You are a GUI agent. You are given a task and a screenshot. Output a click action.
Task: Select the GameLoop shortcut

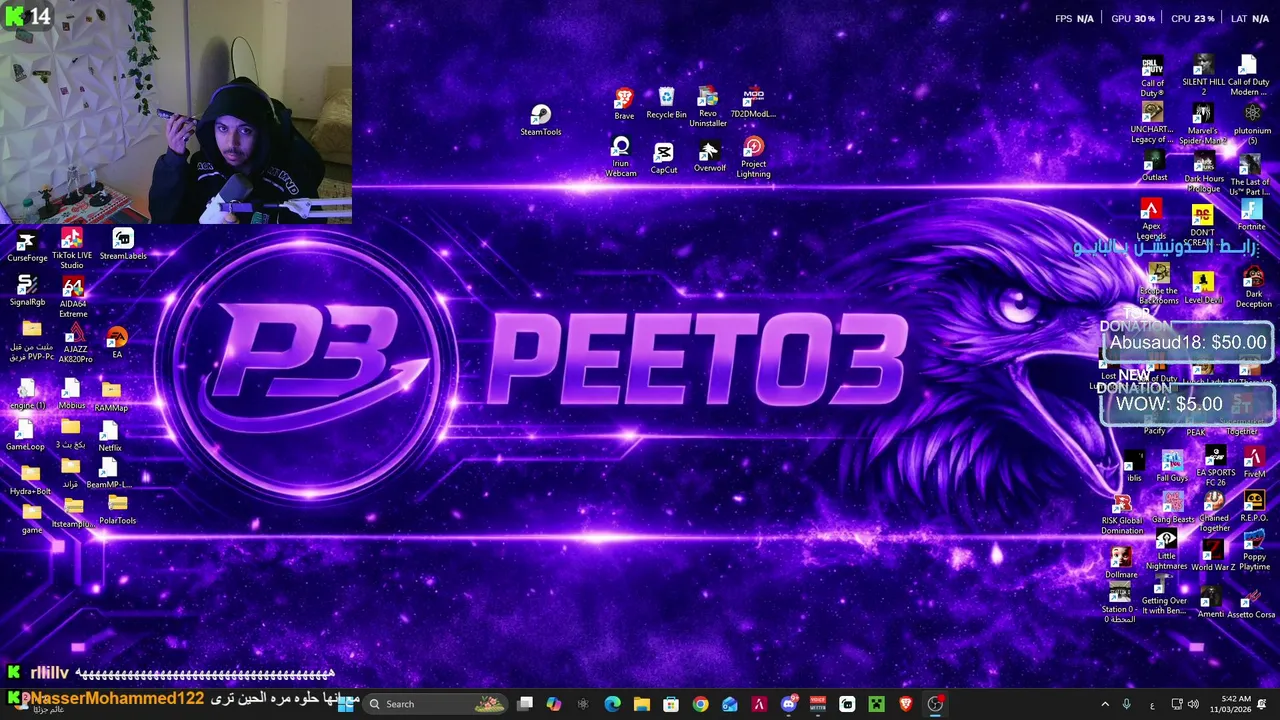tap(25, 435)
